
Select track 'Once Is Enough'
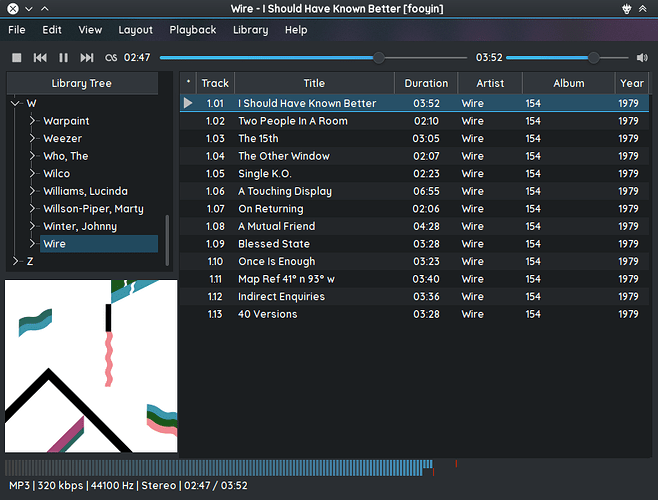tap(415, 262)
